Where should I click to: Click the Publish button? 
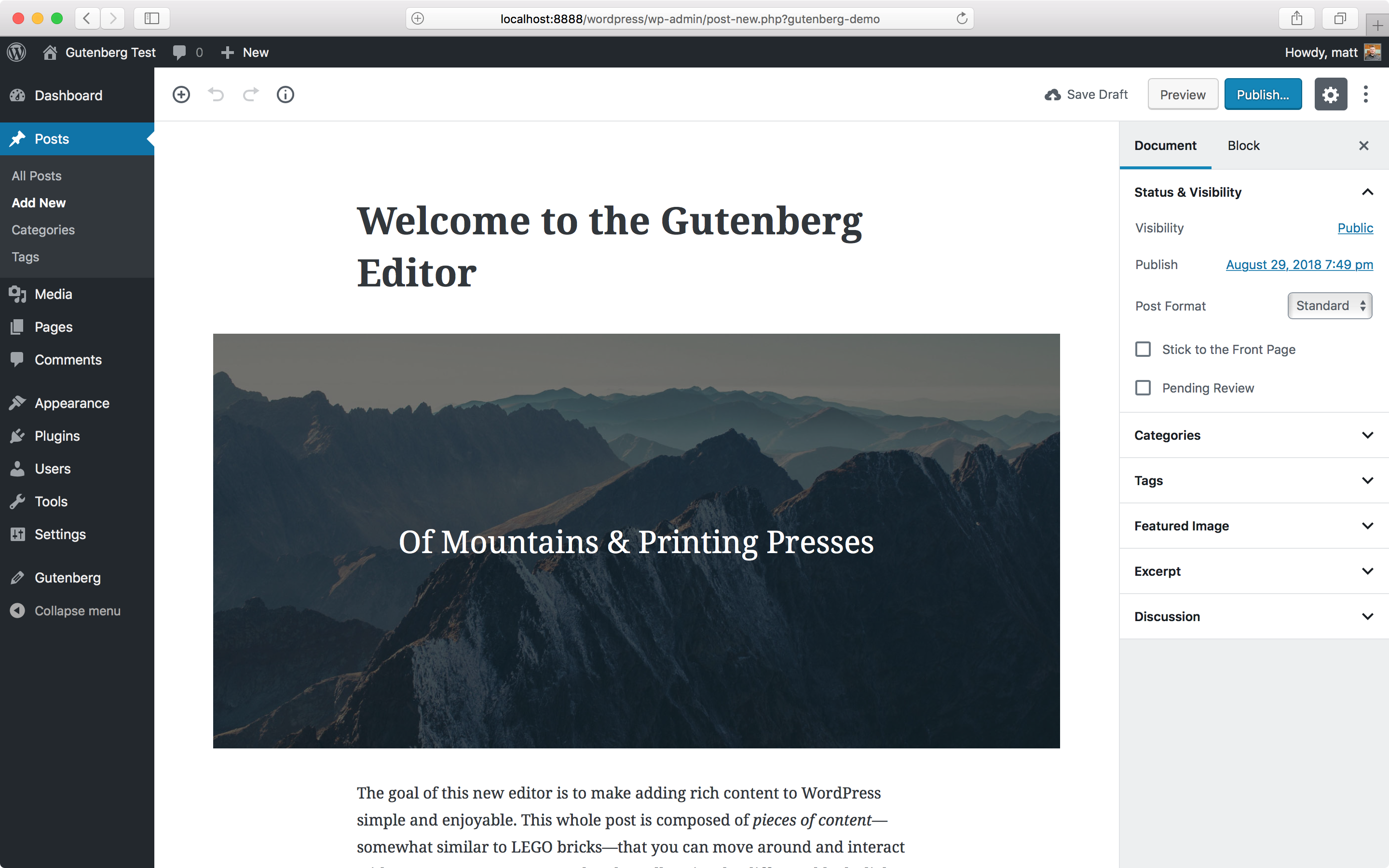coord(1263,94)
